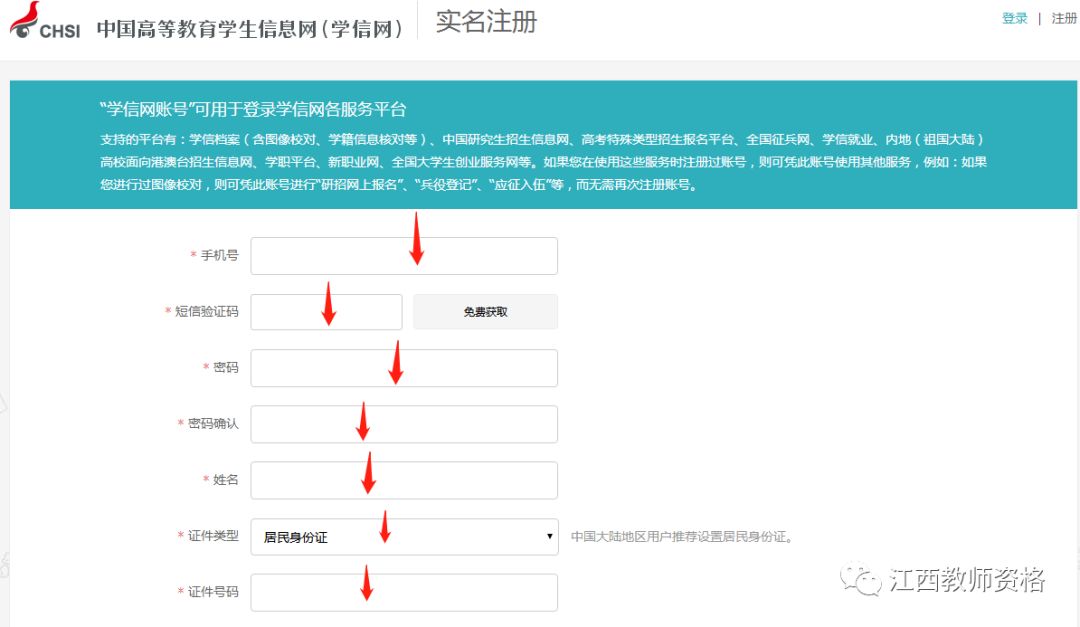Click the 证件号码 field label
Viewport: 1080px width, 627px height.
pos(213,592)
